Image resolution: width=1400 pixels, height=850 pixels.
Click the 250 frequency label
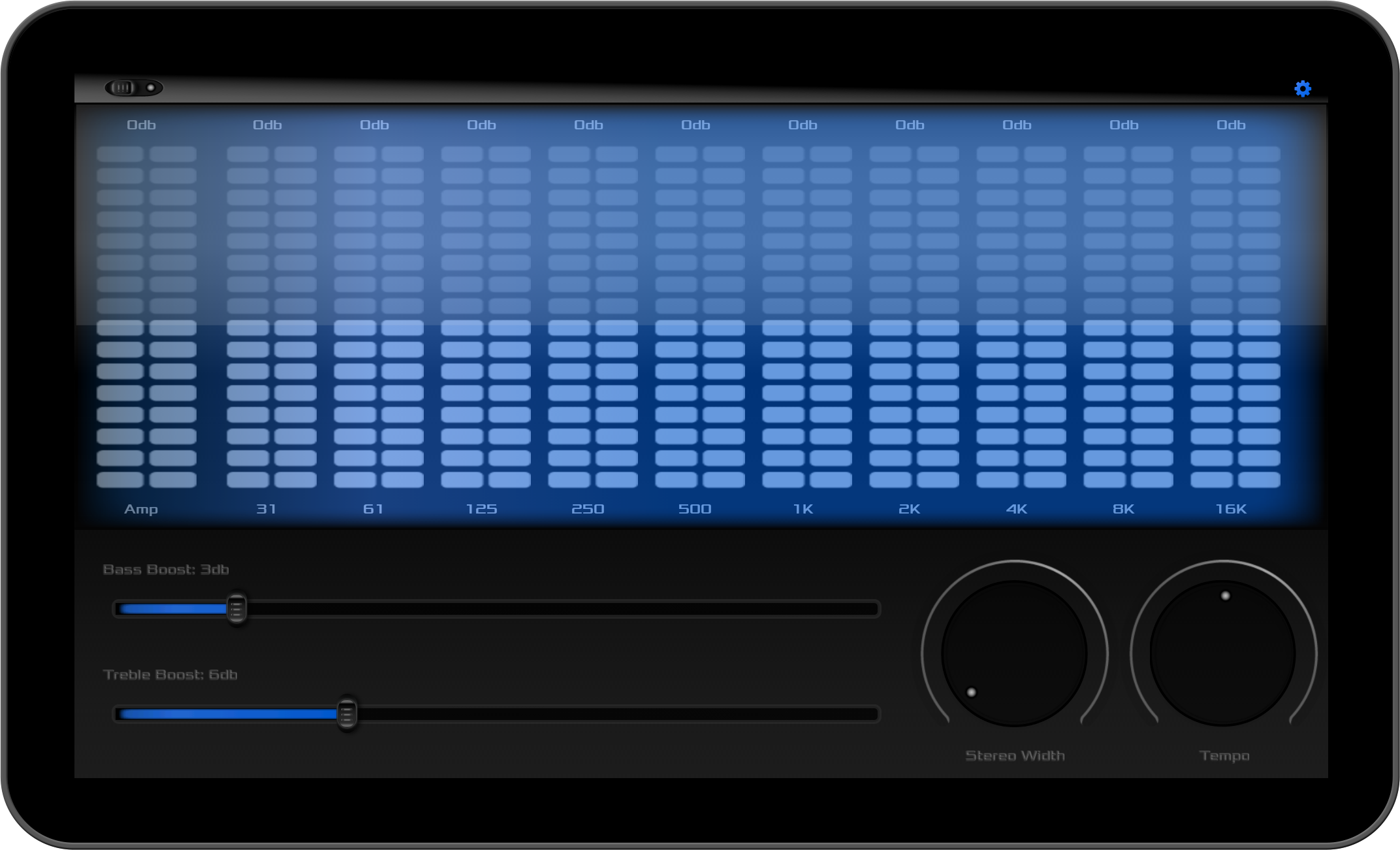pos(588,509)
